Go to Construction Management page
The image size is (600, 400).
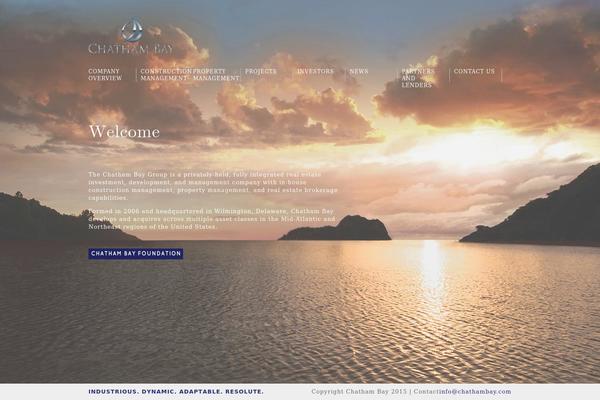pos(166,75)
